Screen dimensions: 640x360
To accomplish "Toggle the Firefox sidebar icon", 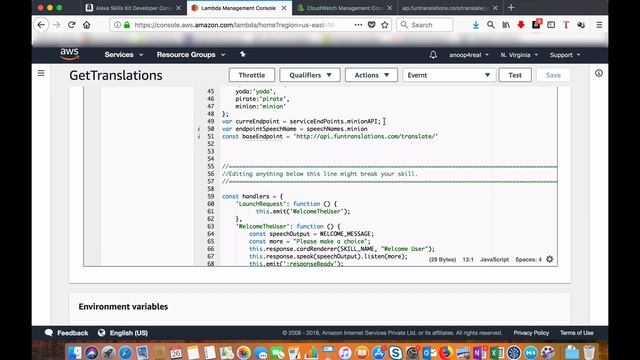I will 551,25.
